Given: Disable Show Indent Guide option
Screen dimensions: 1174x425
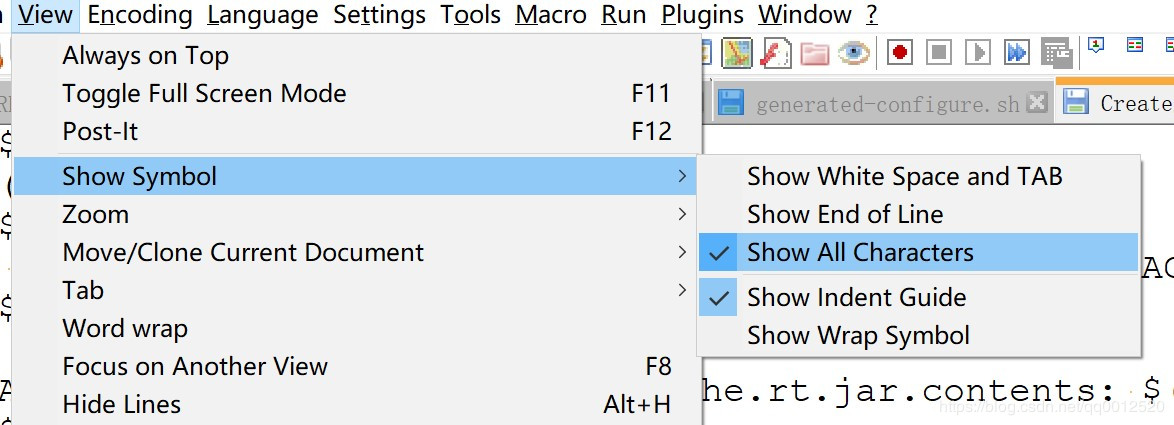Looking at the screenshot, I should [x=856, y=297].
